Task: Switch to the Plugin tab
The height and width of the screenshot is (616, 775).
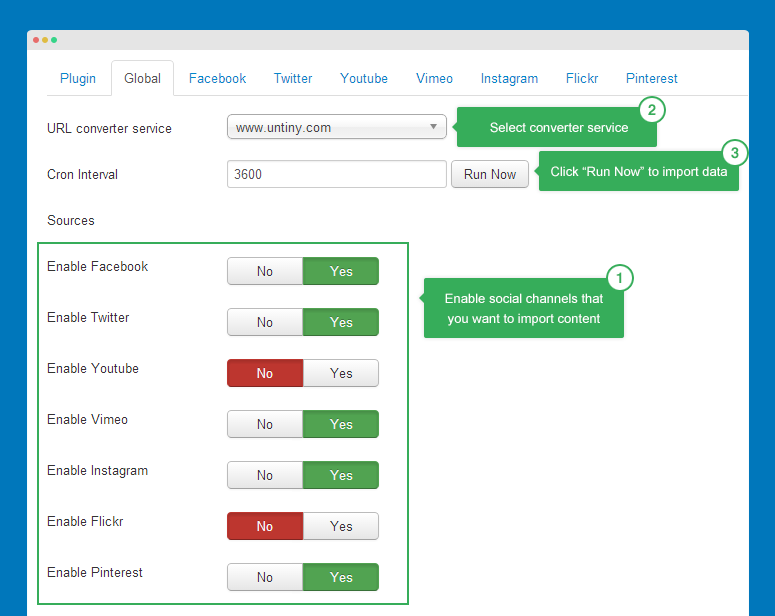Action: point(78,78)
